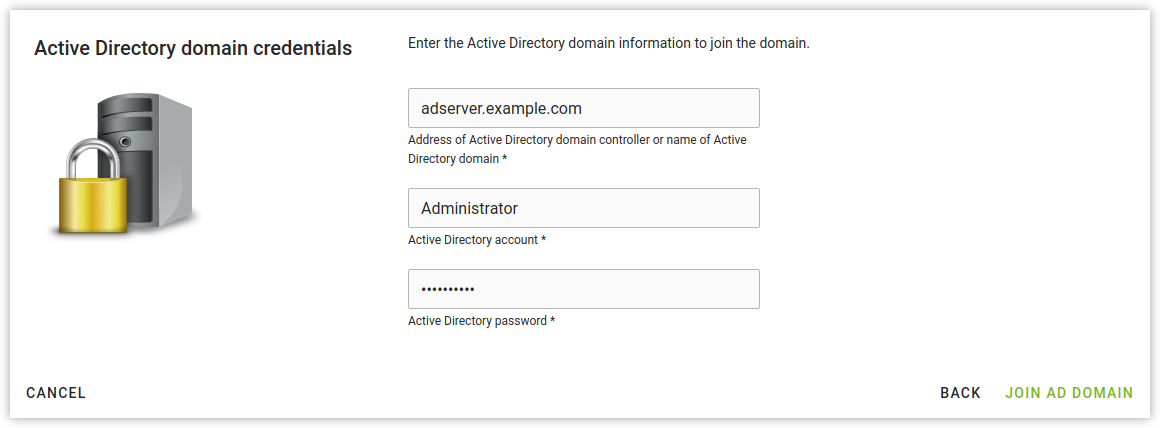The height and width of the screenshot is (428, 1160).
Task: Click the 'Active Directory account *' label
Action: click(x=477, y=240)
